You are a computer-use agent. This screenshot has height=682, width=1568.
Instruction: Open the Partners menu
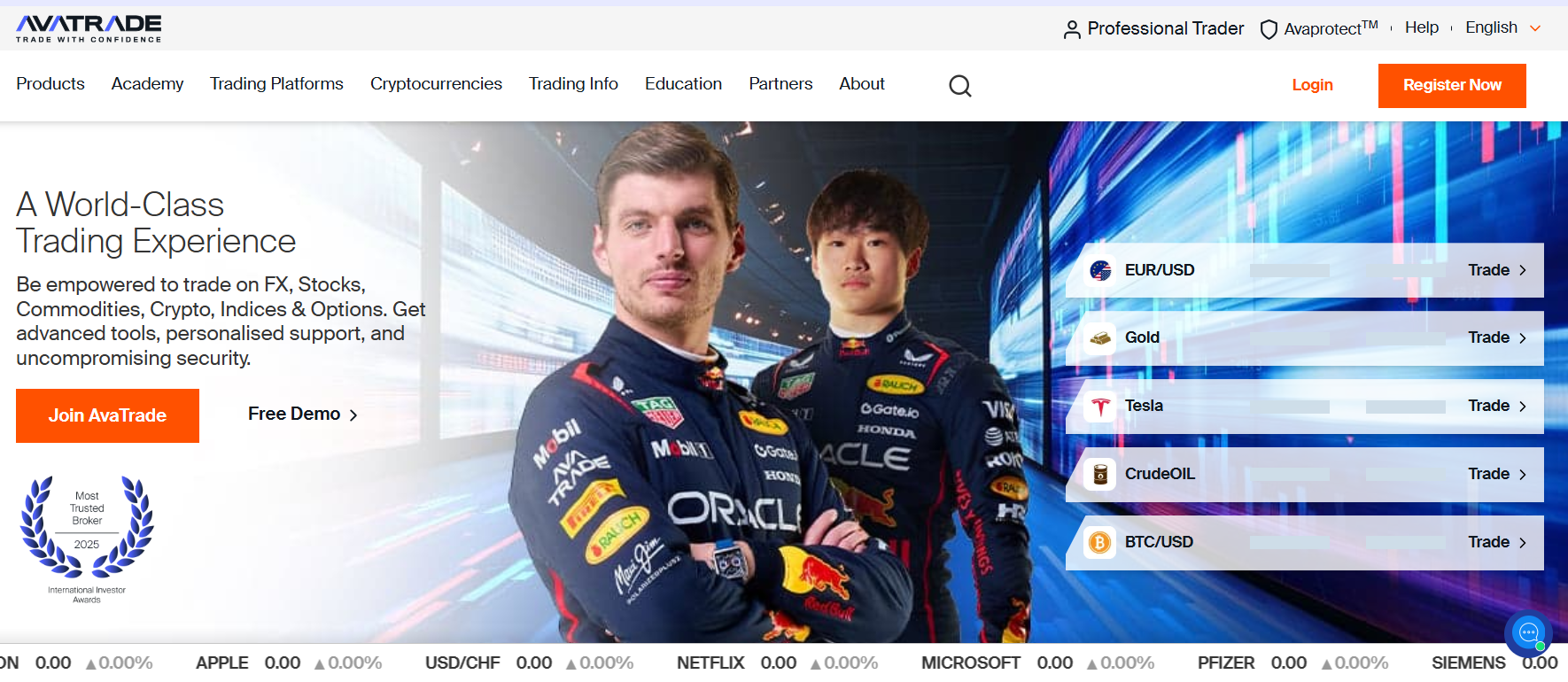(x=780, y=83)
